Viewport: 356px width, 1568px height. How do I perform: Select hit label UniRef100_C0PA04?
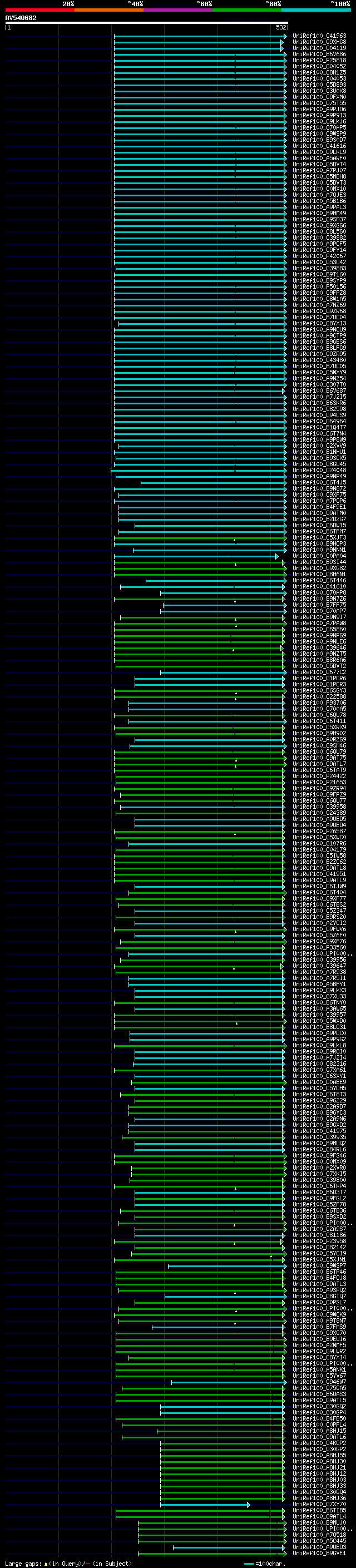319,556
